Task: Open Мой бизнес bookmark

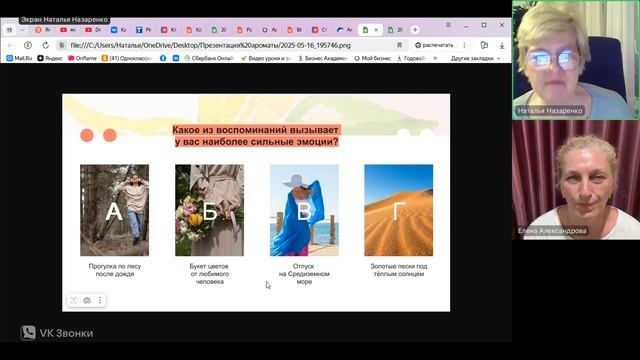Action: coord(372,58)
